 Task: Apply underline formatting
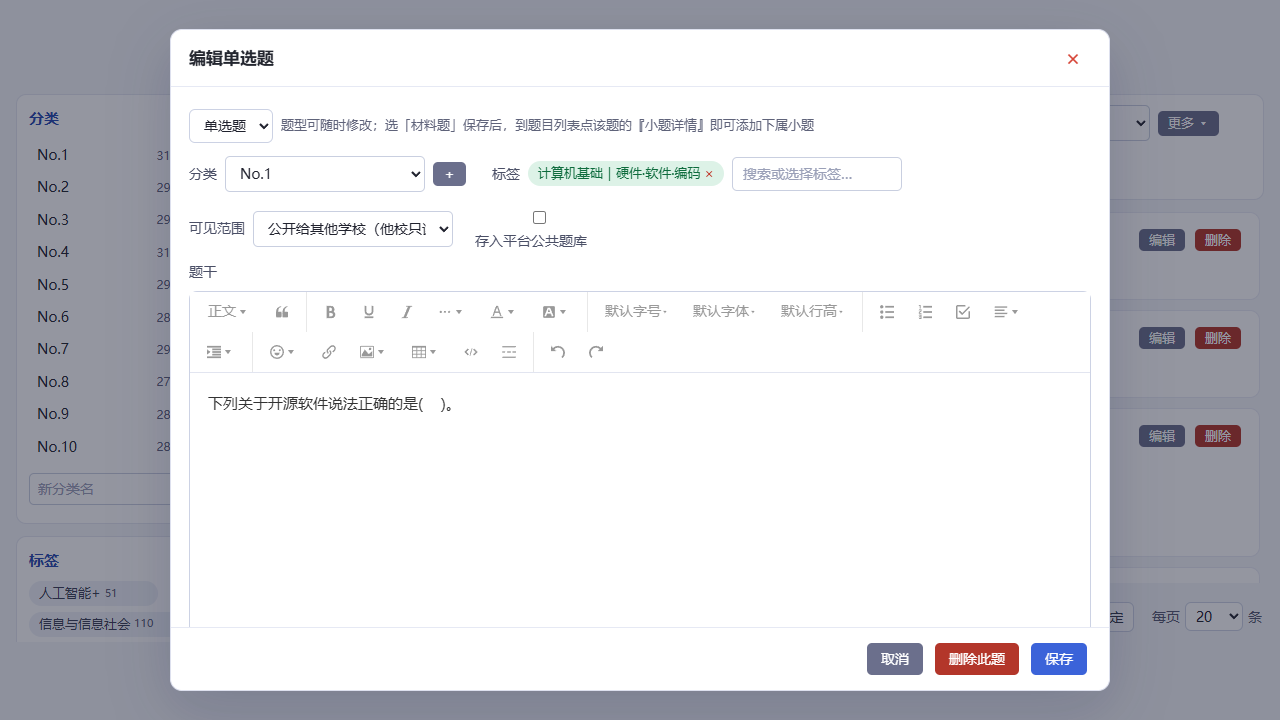pos(369,312)
